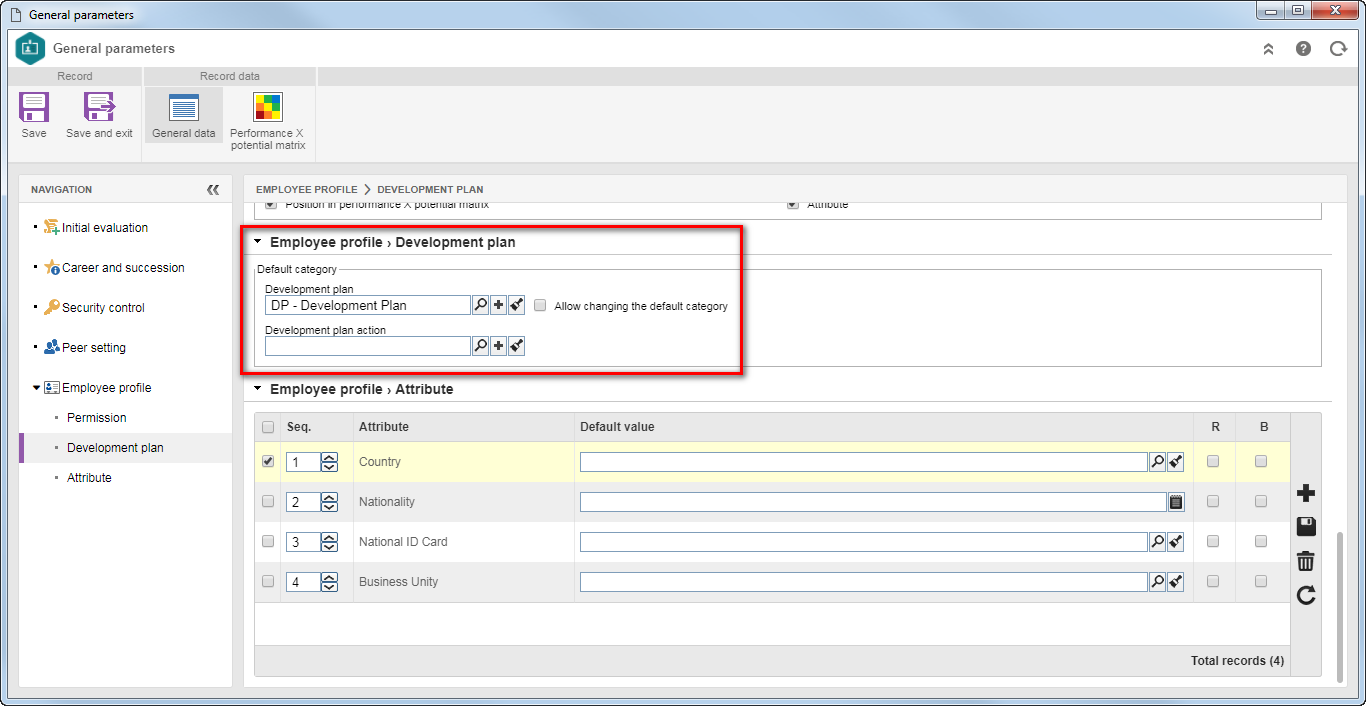Image resolution: width=1366 pixels, height=706 pixels.
Task: Check the R checkbox for Nationality
Action: (x=1213, y=501)
